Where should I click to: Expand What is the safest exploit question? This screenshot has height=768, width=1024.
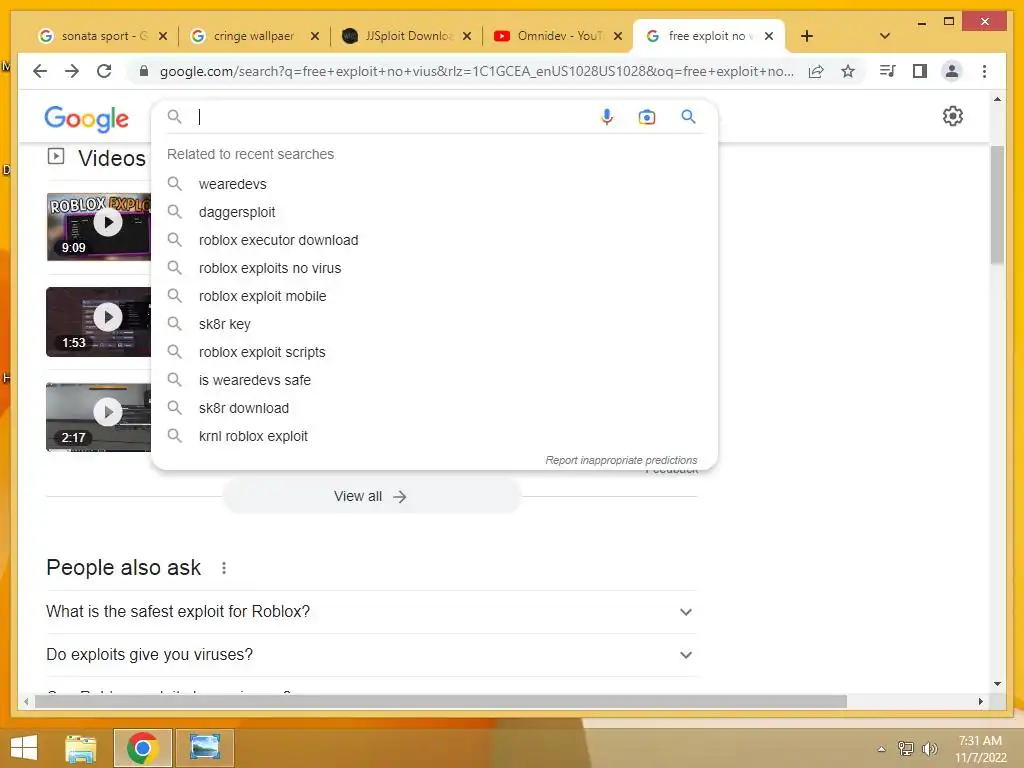(371, 612)
